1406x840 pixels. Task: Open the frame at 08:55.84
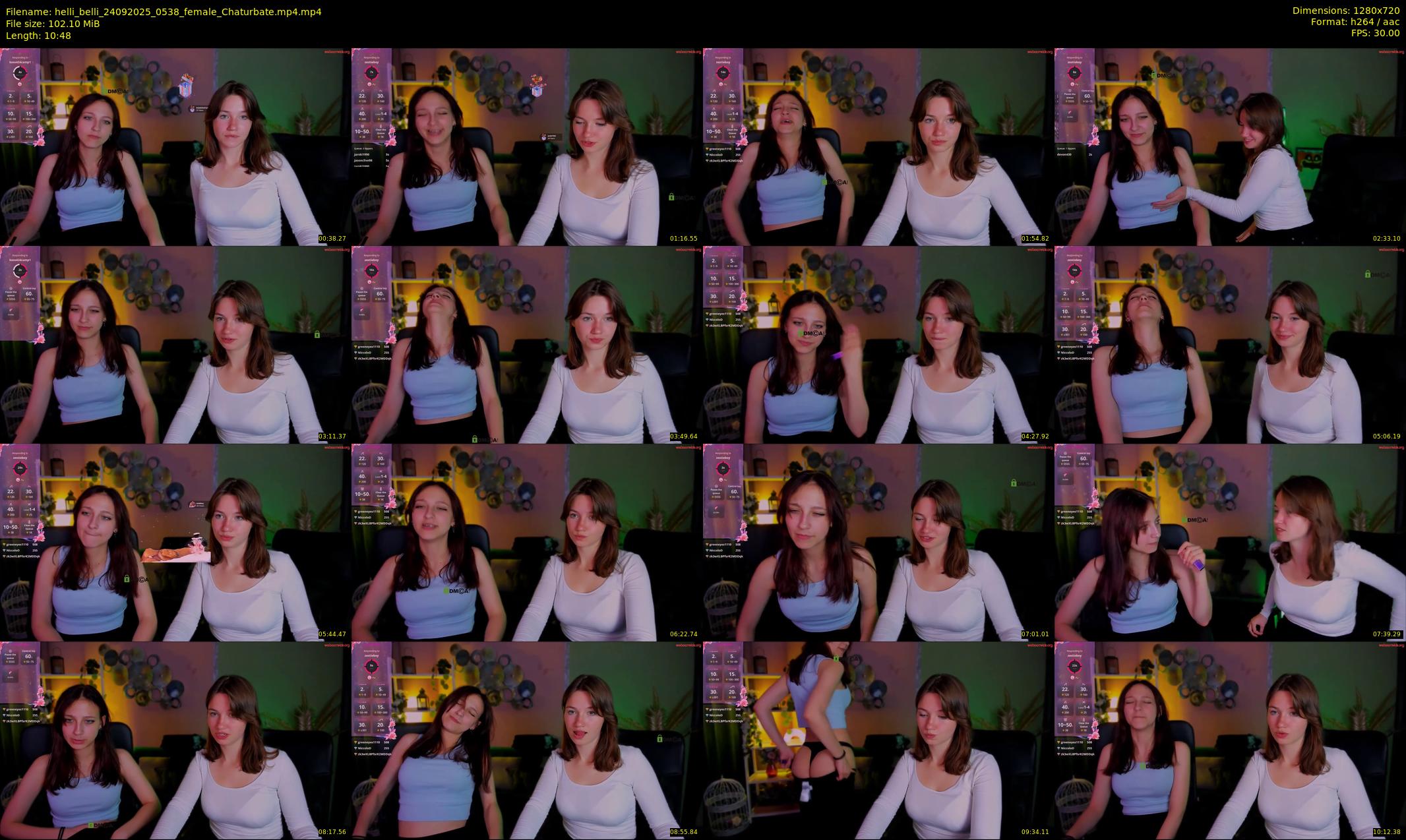tap(527, 740)
